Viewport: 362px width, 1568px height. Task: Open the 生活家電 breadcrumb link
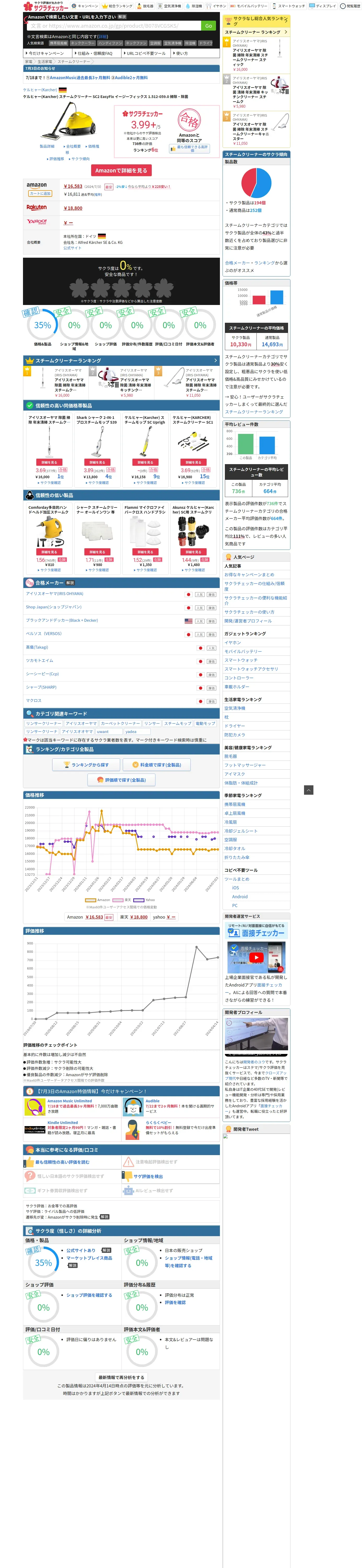[44, 61]
